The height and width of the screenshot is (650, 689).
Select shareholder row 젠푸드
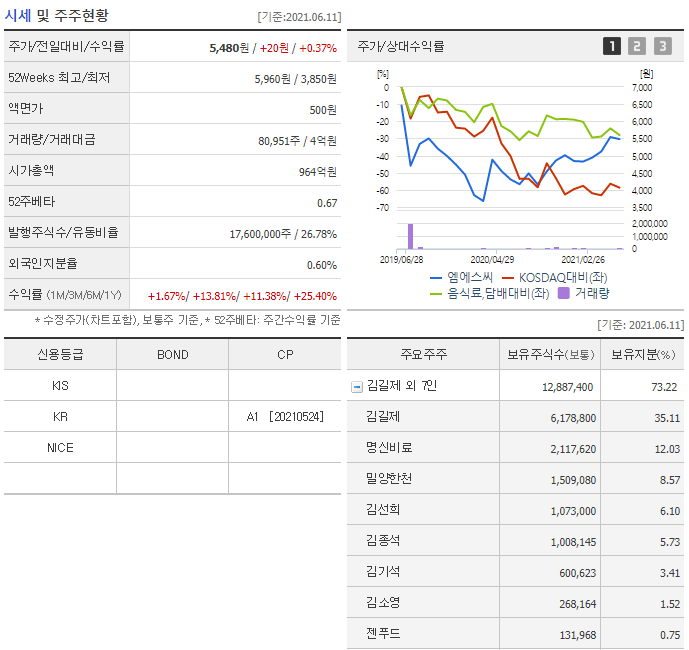point(515,634)
